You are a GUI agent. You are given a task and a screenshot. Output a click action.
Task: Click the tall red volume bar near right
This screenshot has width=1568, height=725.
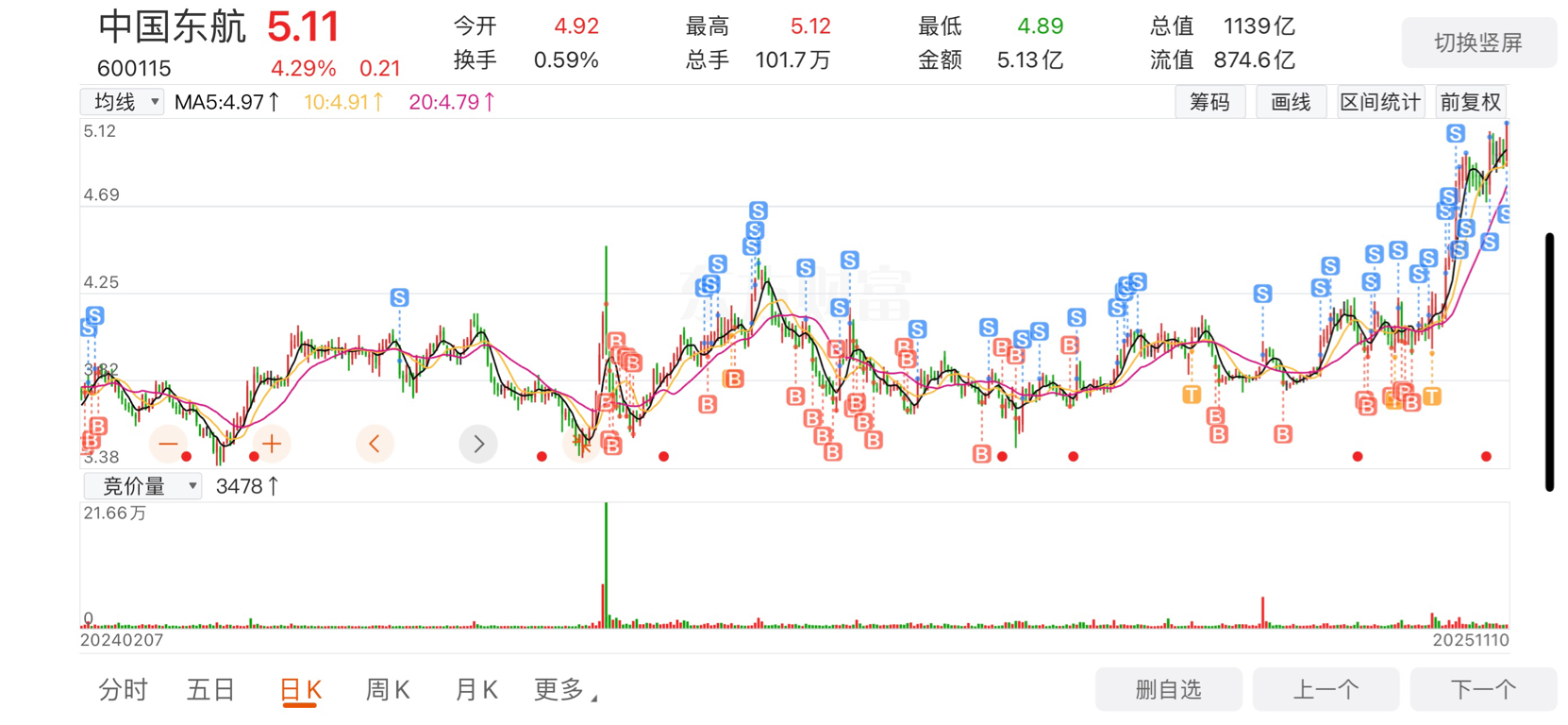[1262, 612]
